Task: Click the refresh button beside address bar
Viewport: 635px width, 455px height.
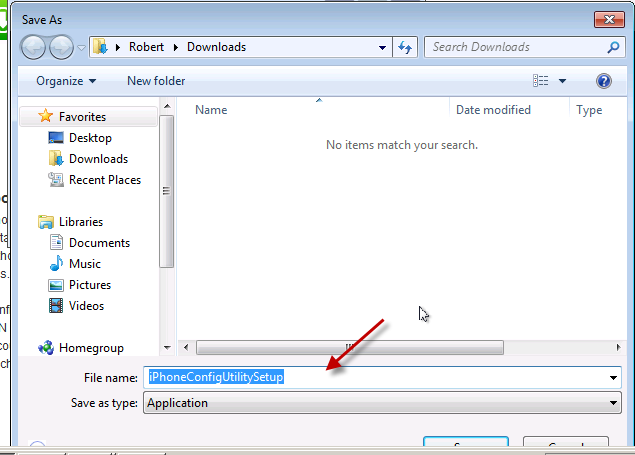Action: pos(406,47)
